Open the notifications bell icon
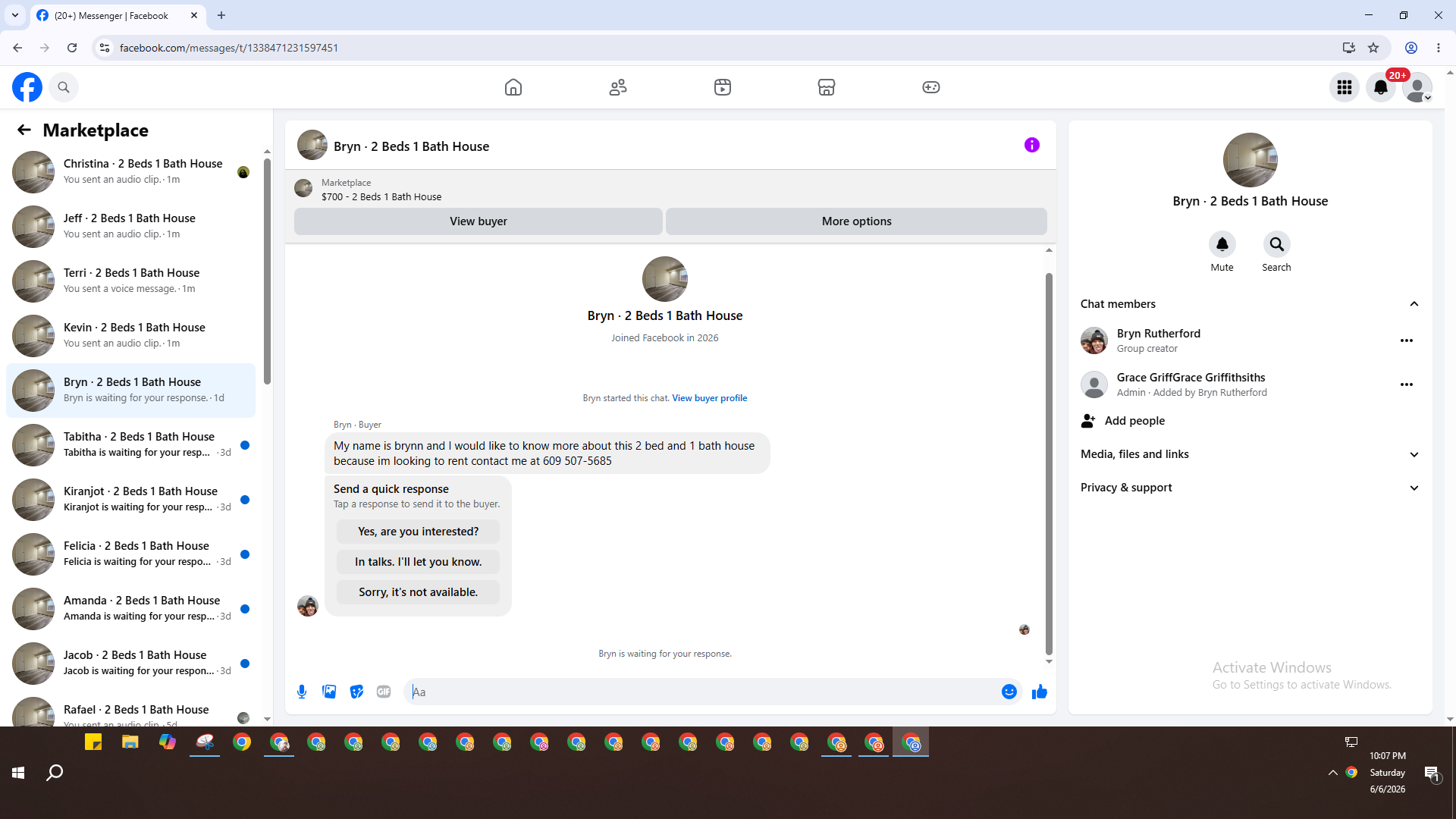The height and width of the screenshot is (819, 1456). click(x=1381, y=87)
